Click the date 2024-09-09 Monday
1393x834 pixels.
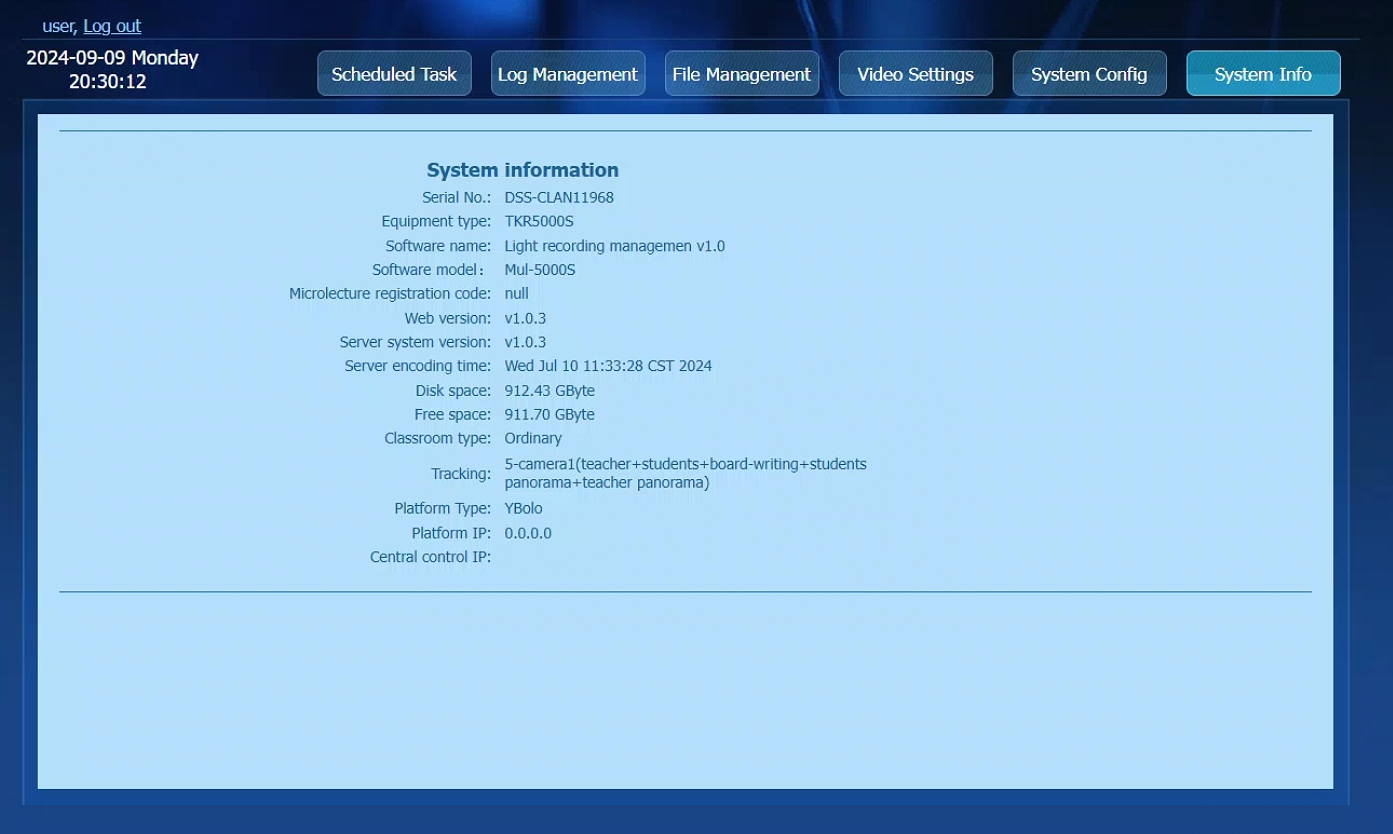point(112,58)
